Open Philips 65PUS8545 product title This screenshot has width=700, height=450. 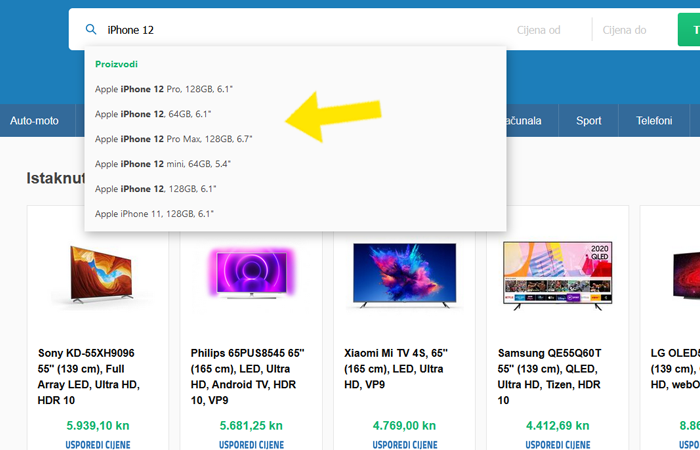248,376
